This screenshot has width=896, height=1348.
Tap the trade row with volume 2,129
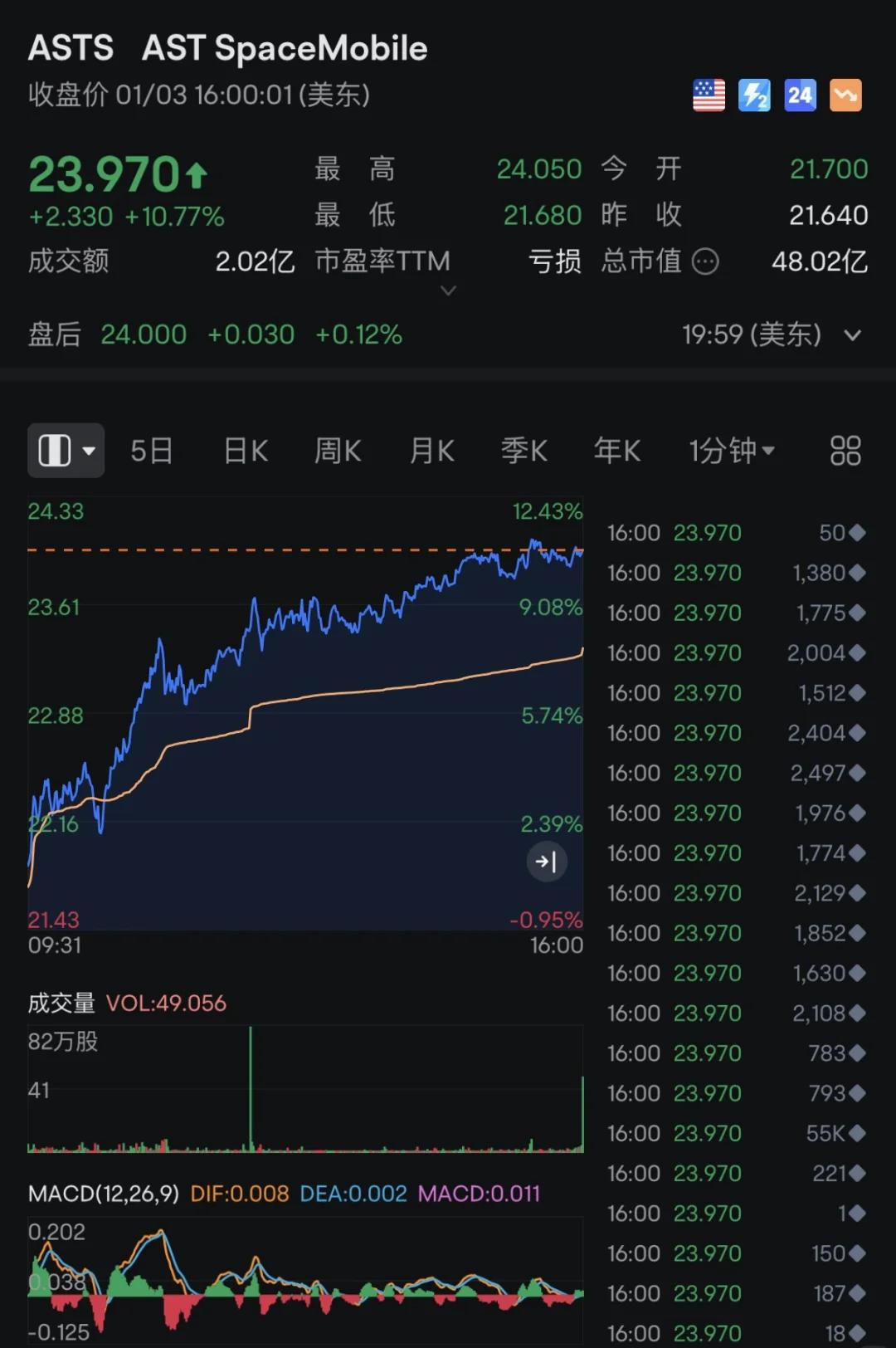point(737,893)
